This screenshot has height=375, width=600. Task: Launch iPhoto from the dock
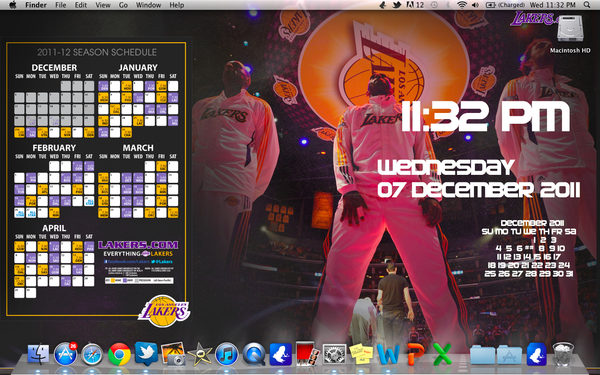point(173,354)
